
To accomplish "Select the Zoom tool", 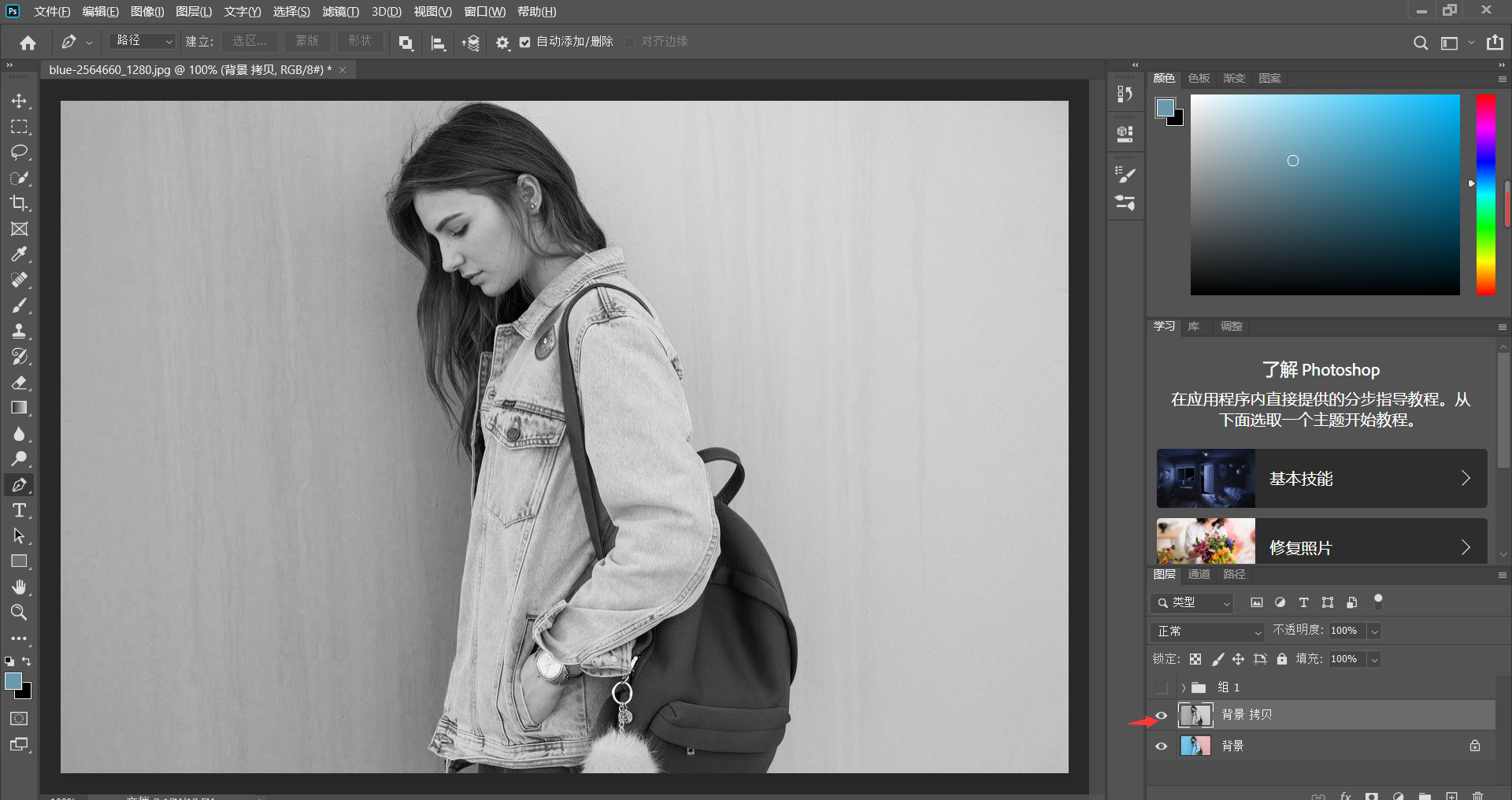I will (x=19, y=612).
